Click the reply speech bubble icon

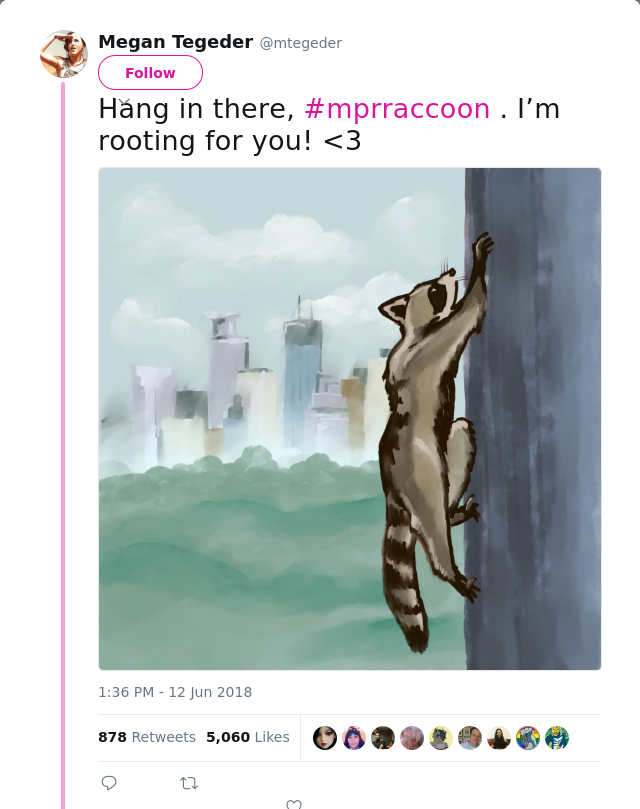(x=109, y=783)
